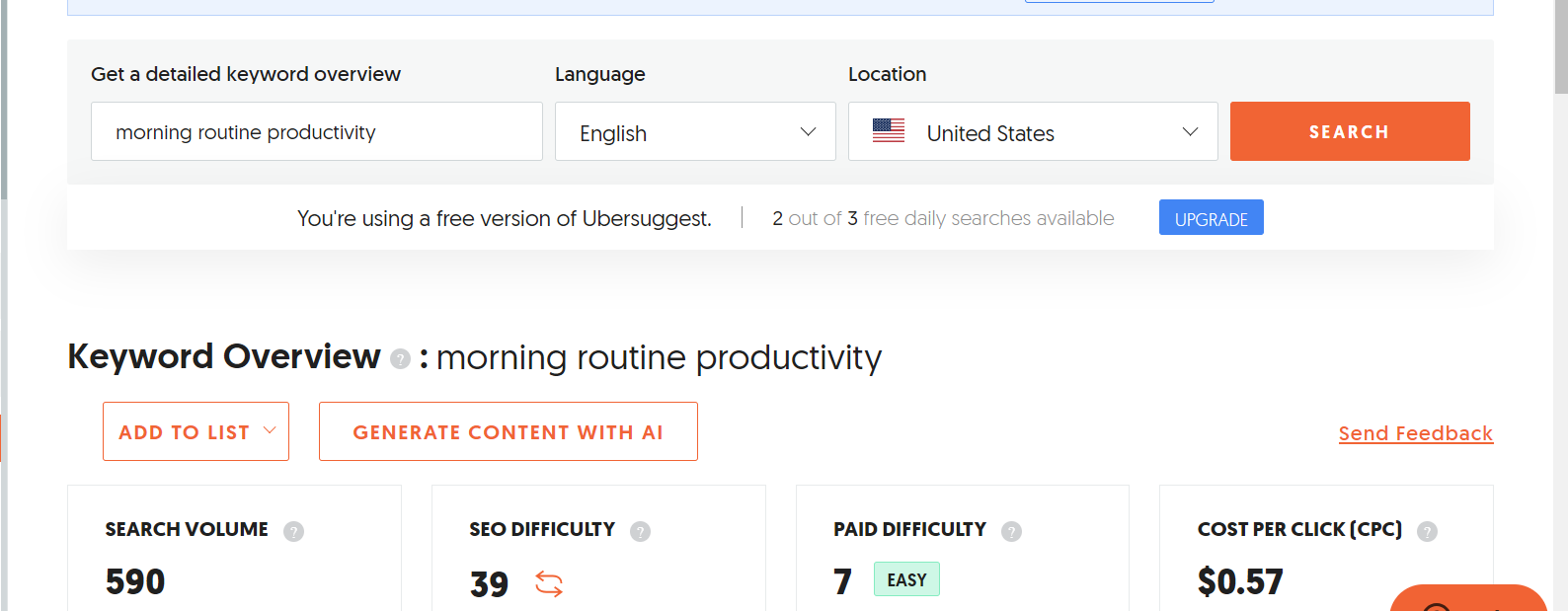Click the 590 search volume value
The height and width of the screenshot is (611, 1568).
(x=135, y=582)
